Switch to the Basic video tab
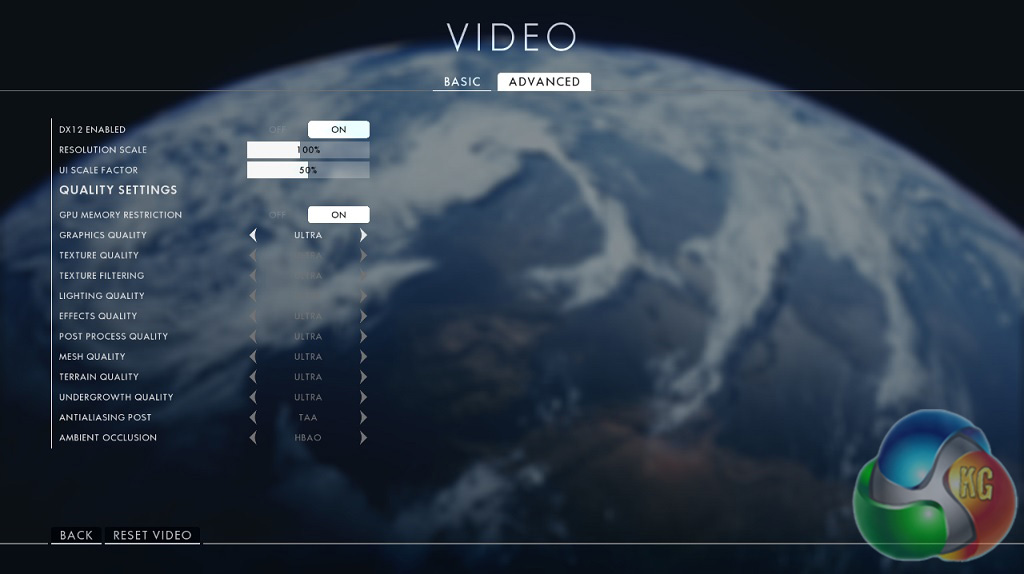 click(462, 82)
